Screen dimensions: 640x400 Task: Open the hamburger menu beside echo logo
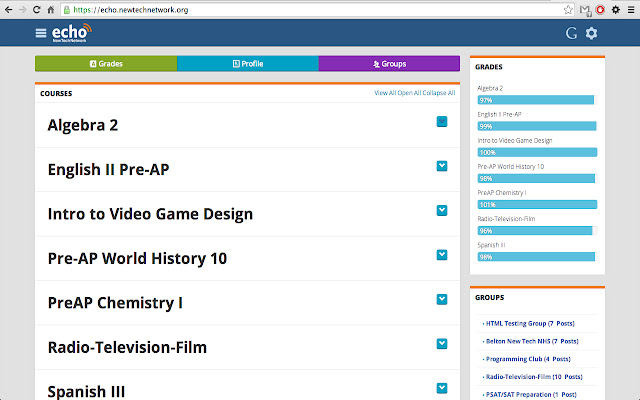(41, 33)
